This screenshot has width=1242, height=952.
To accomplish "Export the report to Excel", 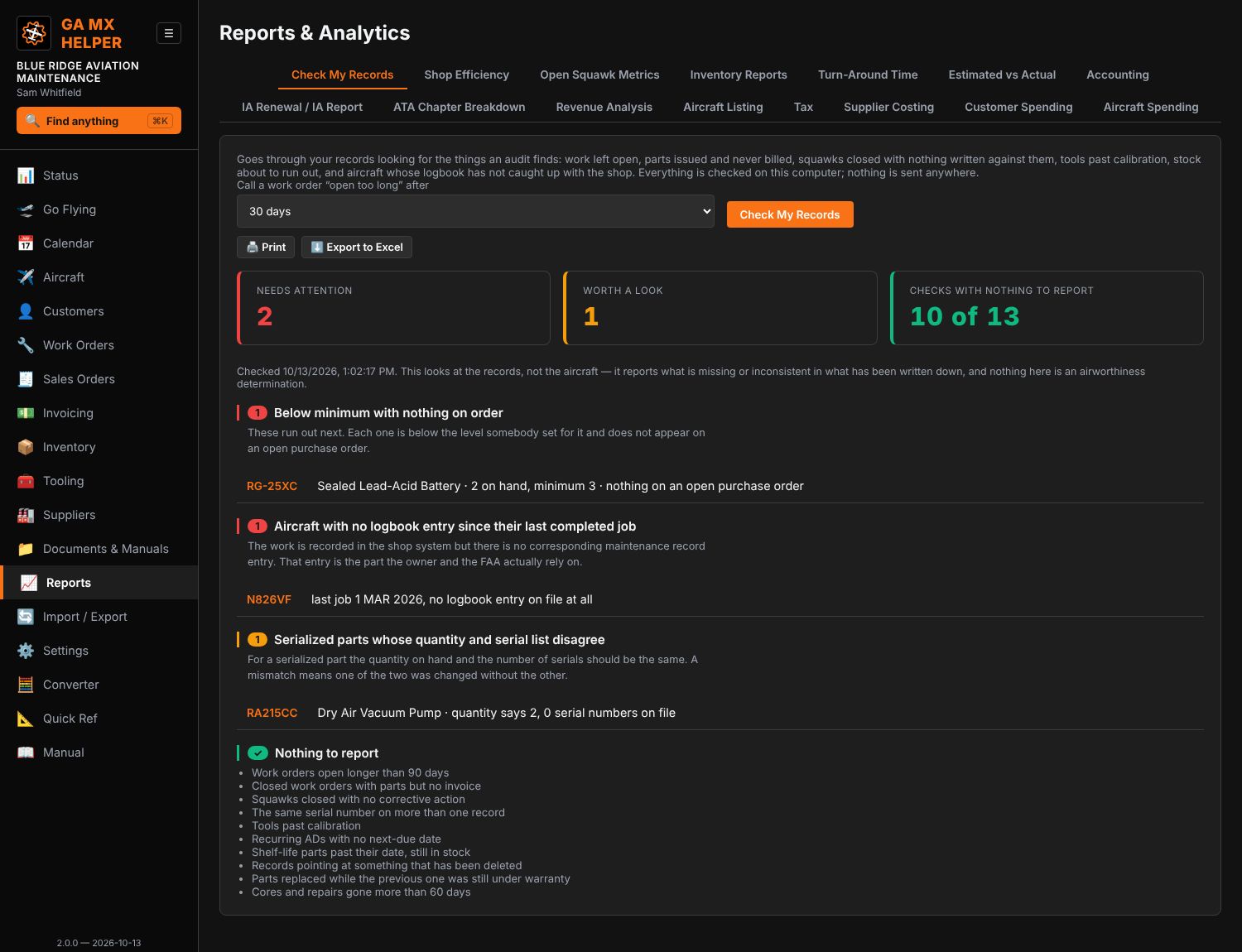I will (x=357, y=247).
